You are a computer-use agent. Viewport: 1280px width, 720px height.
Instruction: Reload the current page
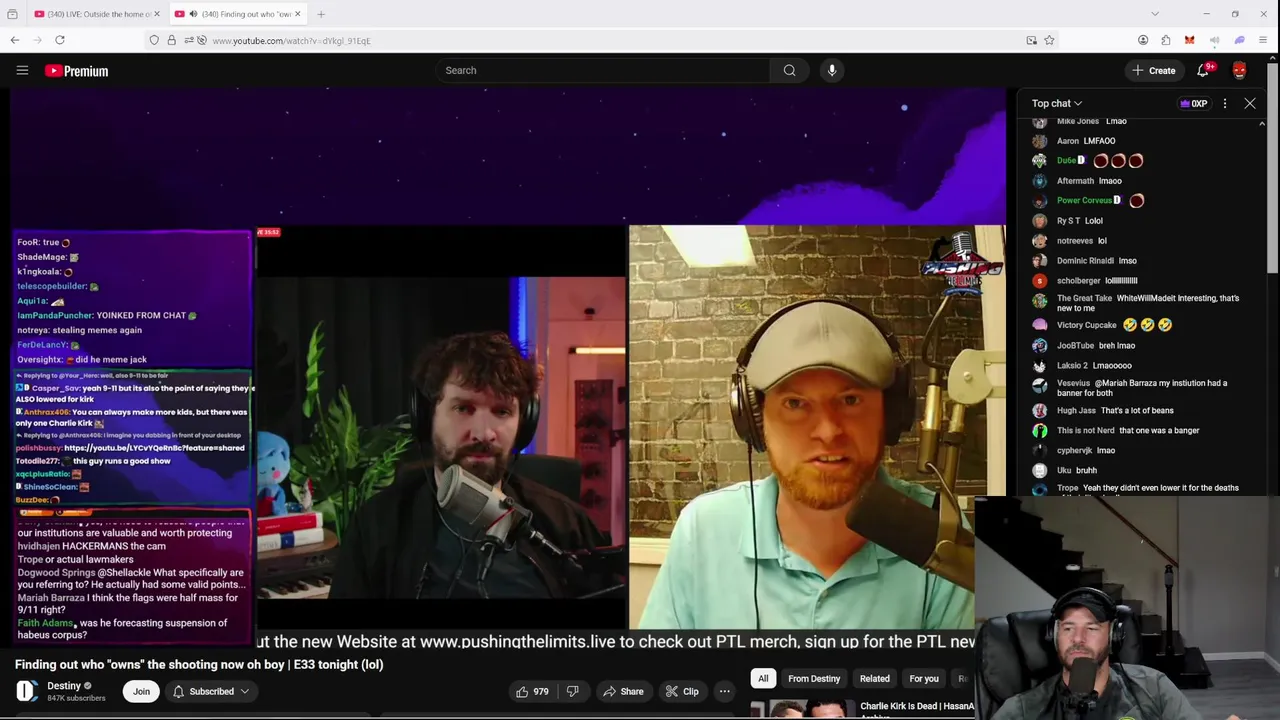(60, 40)
